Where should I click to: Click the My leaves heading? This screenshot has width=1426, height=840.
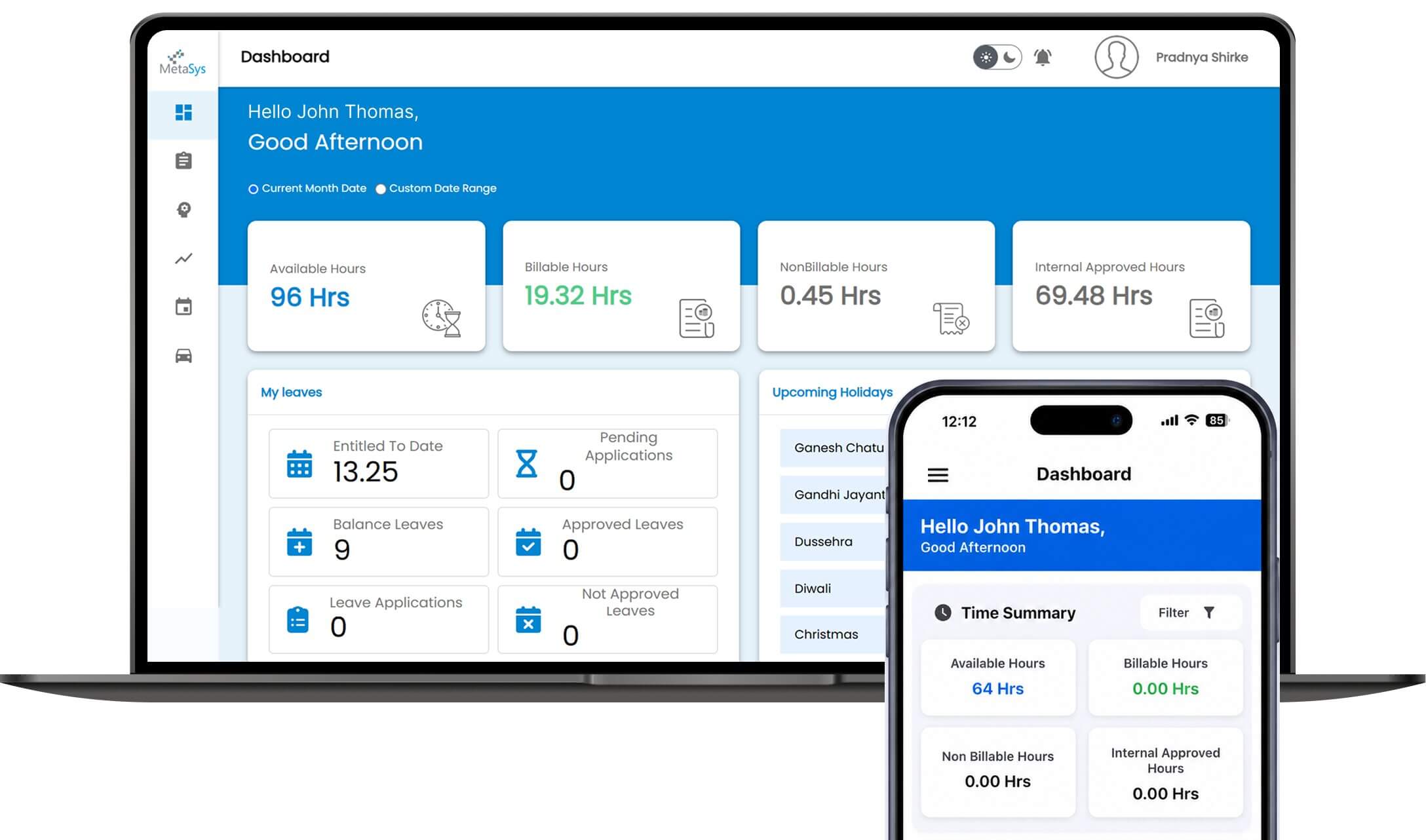tap(292, 392)
